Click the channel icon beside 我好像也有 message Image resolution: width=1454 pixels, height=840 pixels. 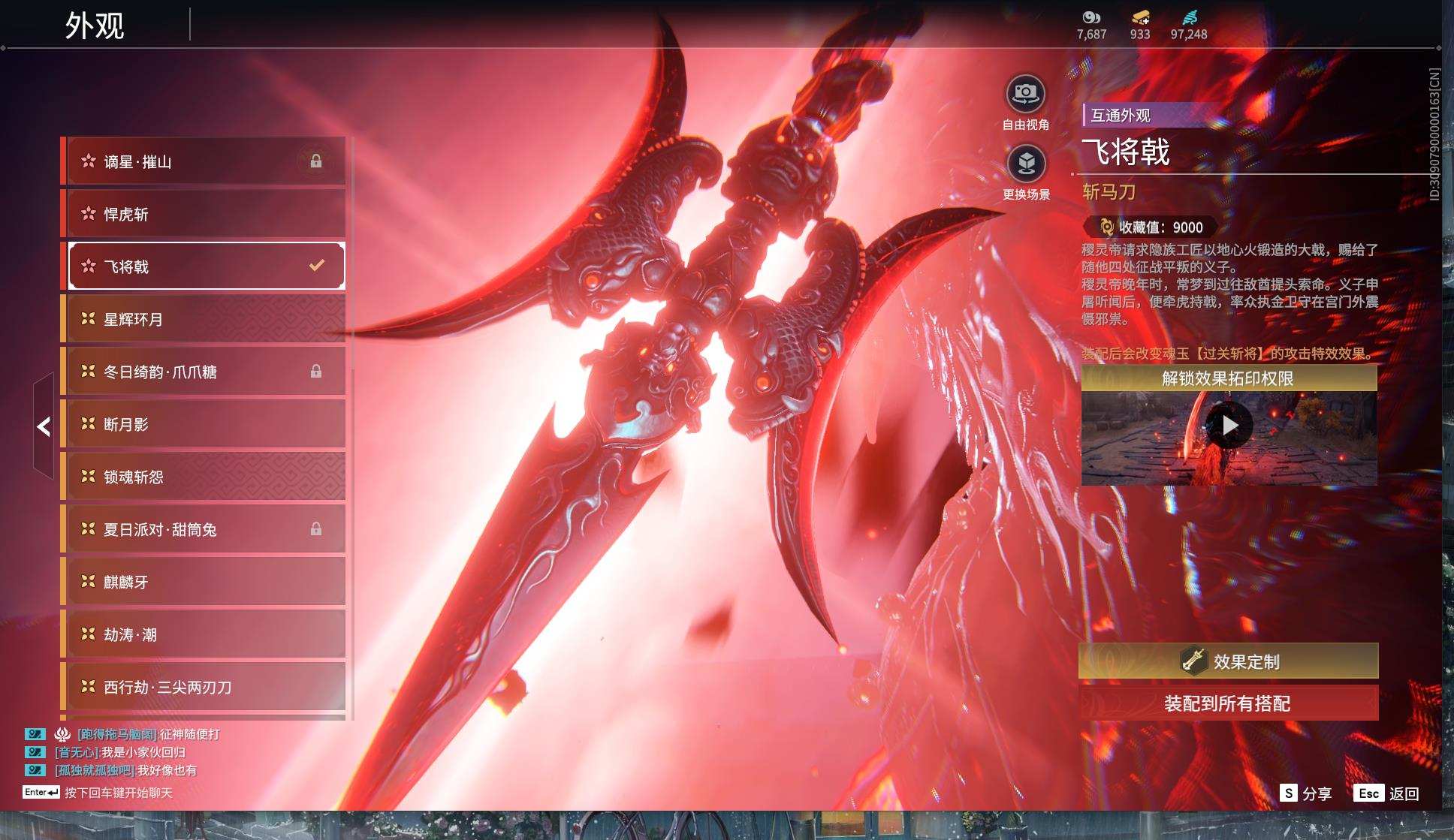[x=35, y=770]
